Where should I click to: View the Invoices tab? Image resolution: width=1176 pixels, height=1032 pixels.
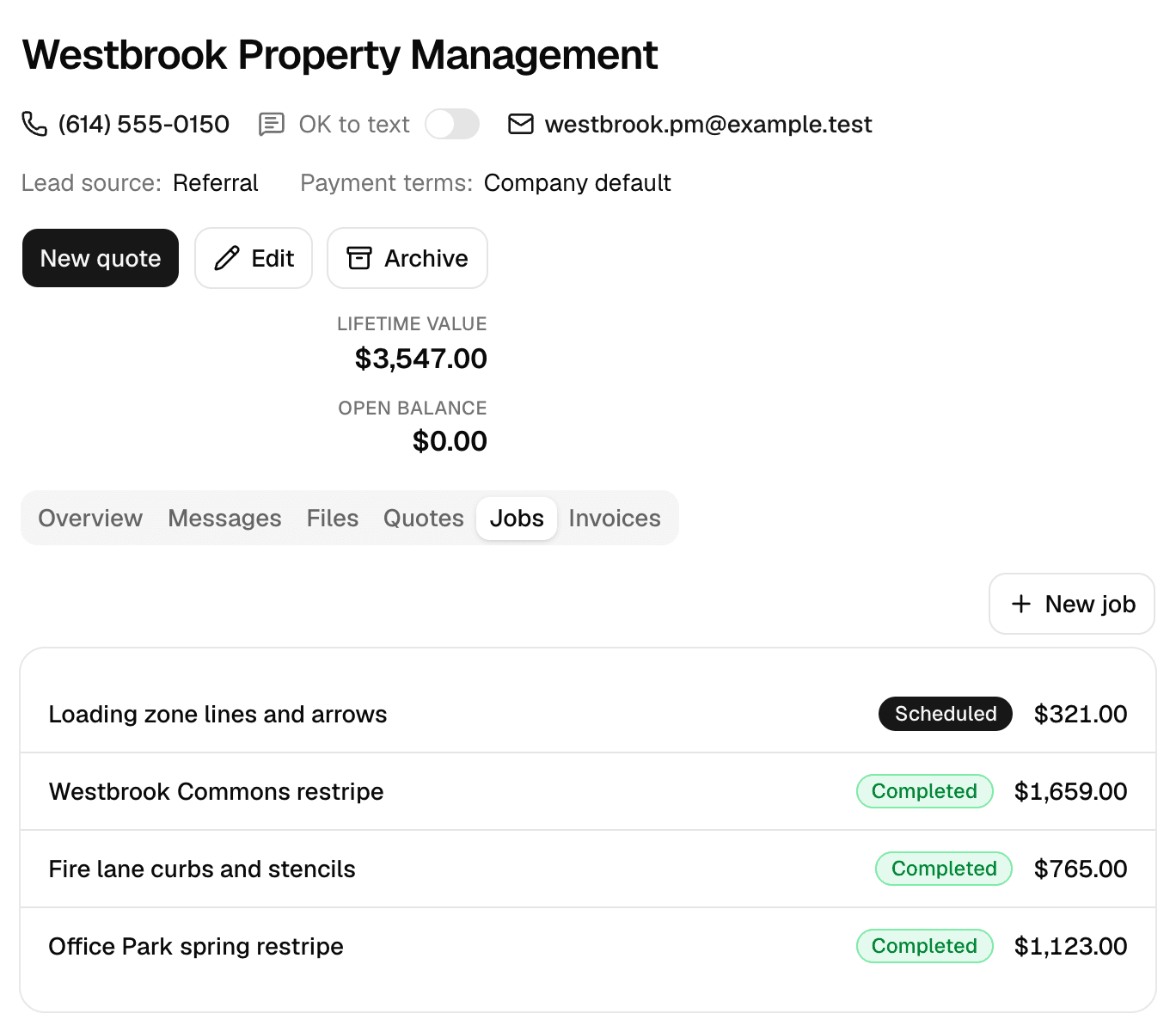(615, 518)
